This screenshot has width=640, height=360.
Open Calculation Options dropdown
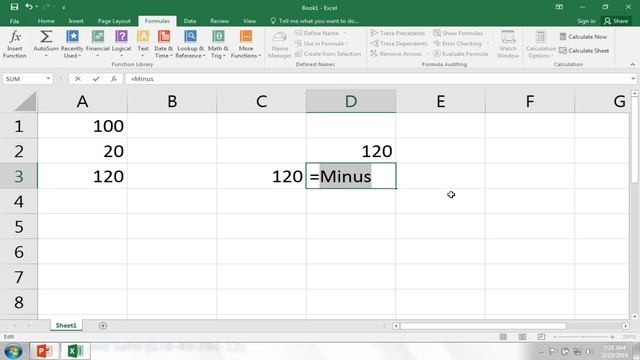[x=540, y=44]
